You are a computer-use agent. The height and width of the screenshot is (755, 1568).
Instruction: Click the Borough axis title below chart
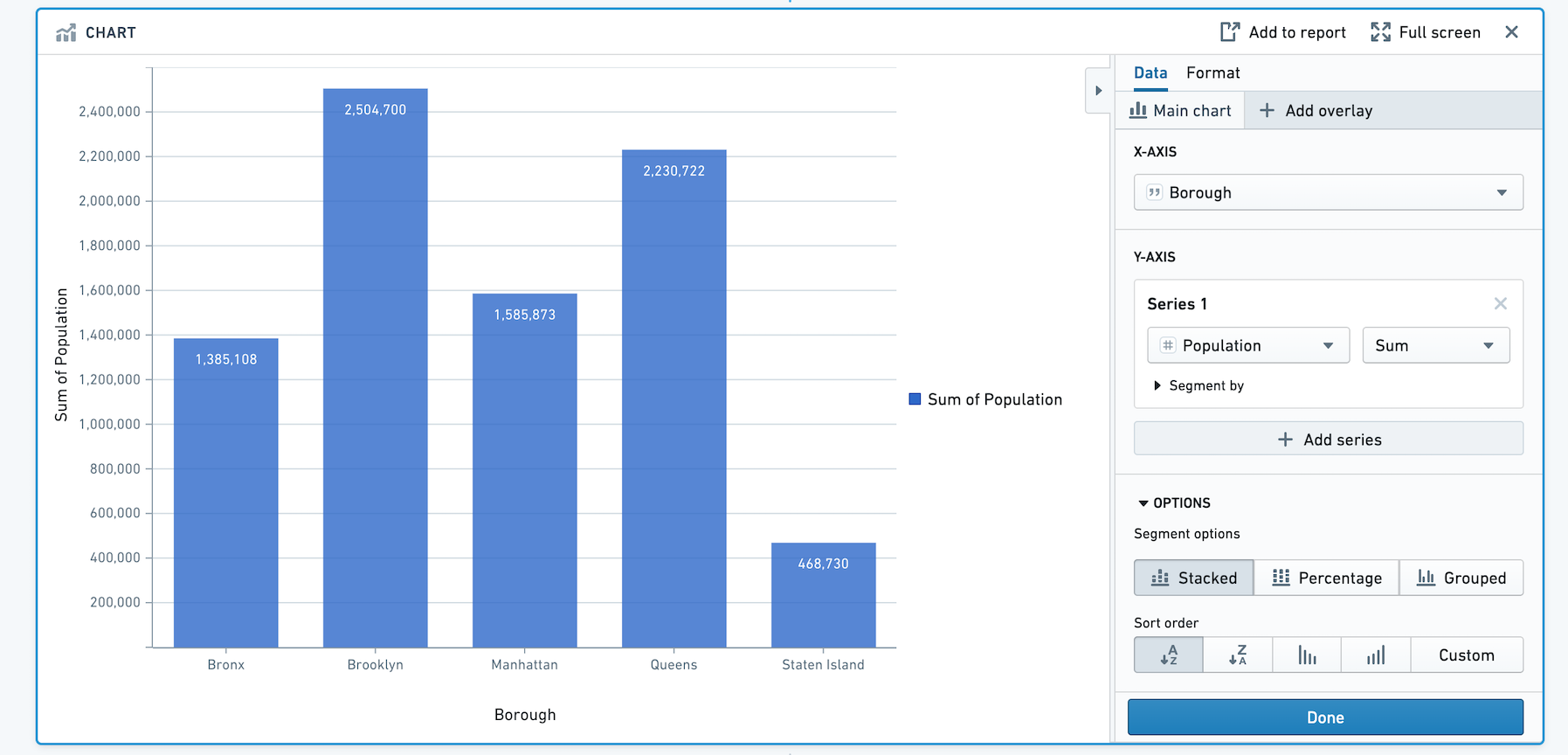point(525,715)
